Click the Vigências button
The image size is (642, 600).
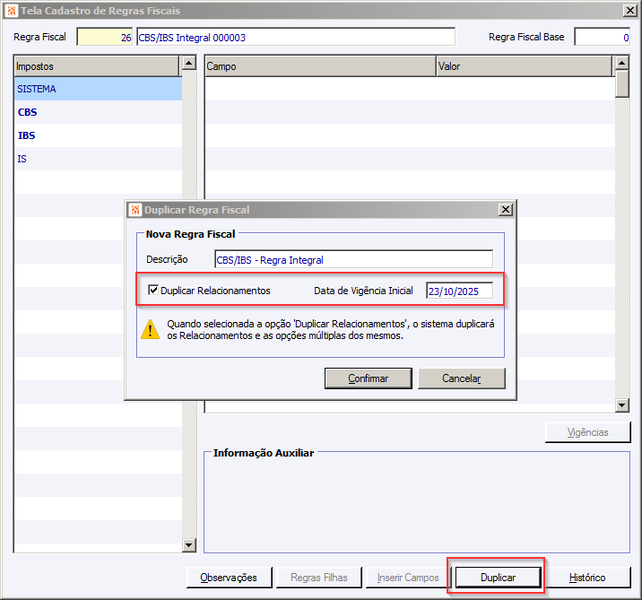(x=588, y=432)
